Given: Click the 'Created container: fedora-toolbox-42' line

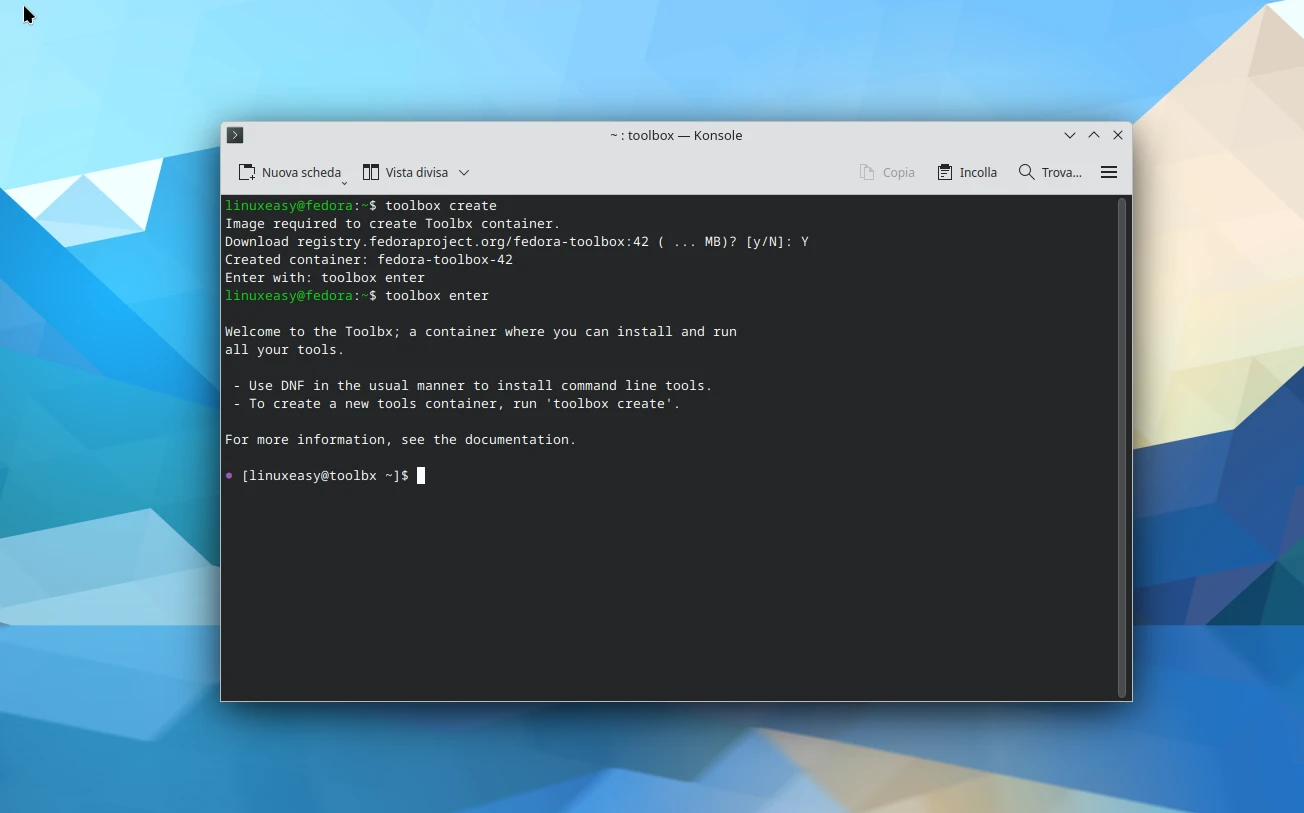Looking at the screenshot, I should pyautogui.click(x=368, y=260).
